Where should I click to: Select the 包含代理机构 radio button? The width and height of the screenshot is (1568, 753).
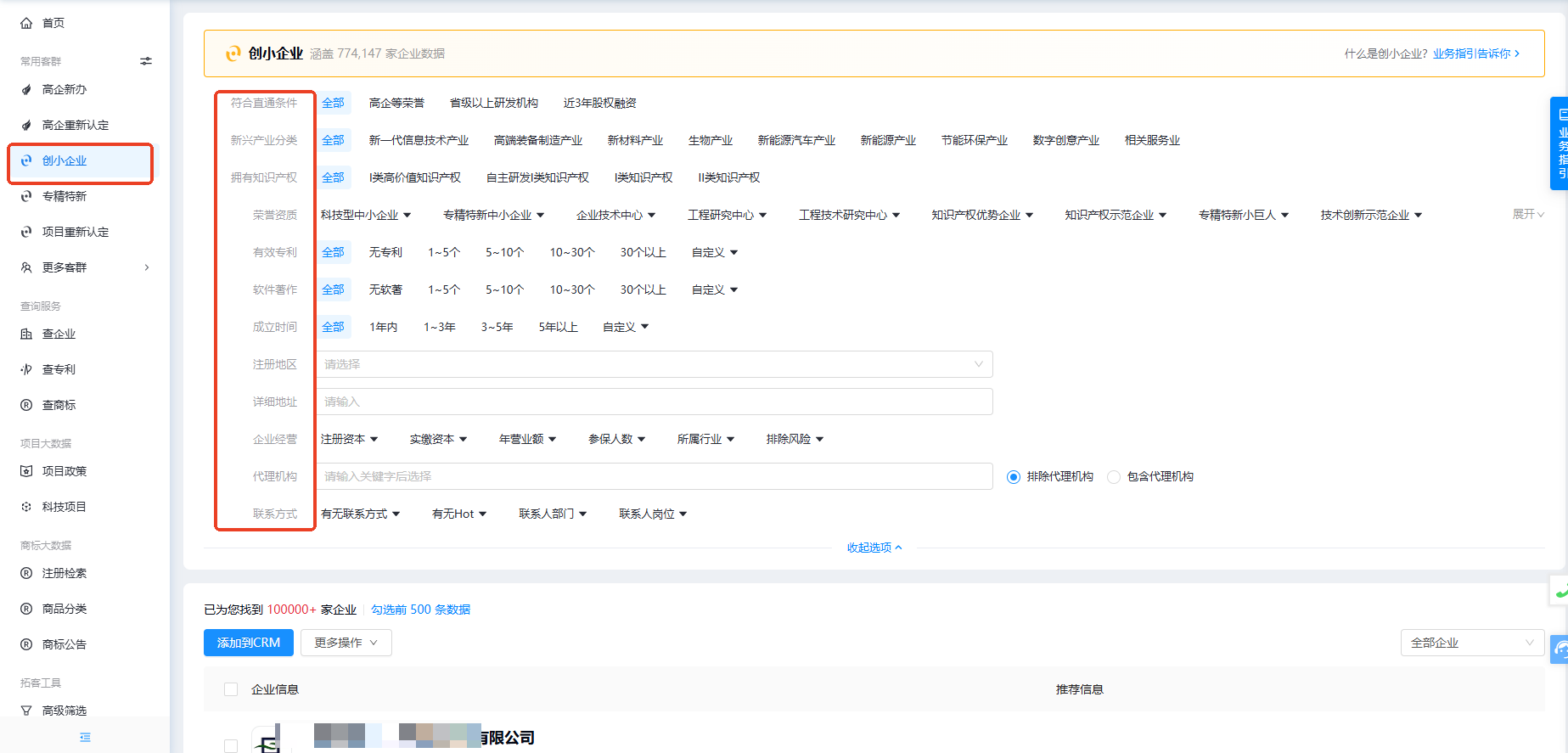(x=1114, y=477)
